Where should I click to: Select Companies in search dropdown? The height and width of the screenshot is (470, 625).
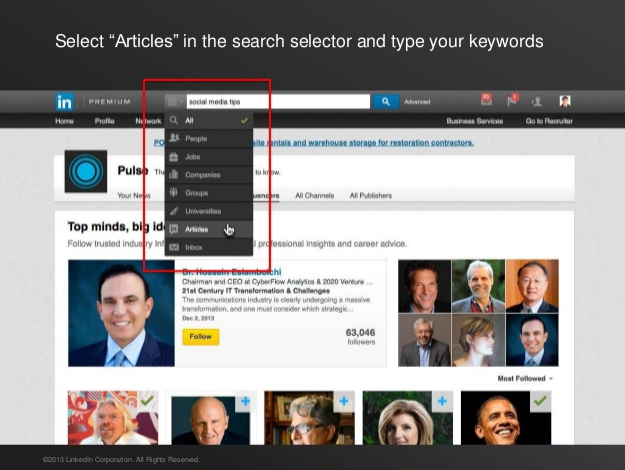(209, 175)
